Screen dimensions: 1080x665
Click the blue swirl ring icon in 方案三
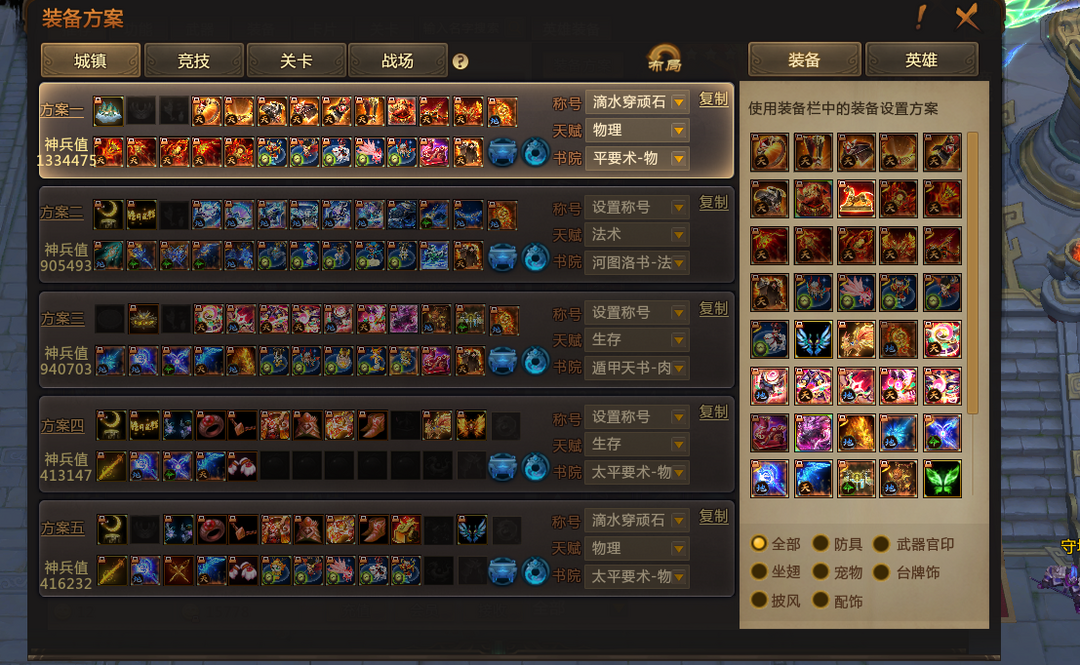535,362
